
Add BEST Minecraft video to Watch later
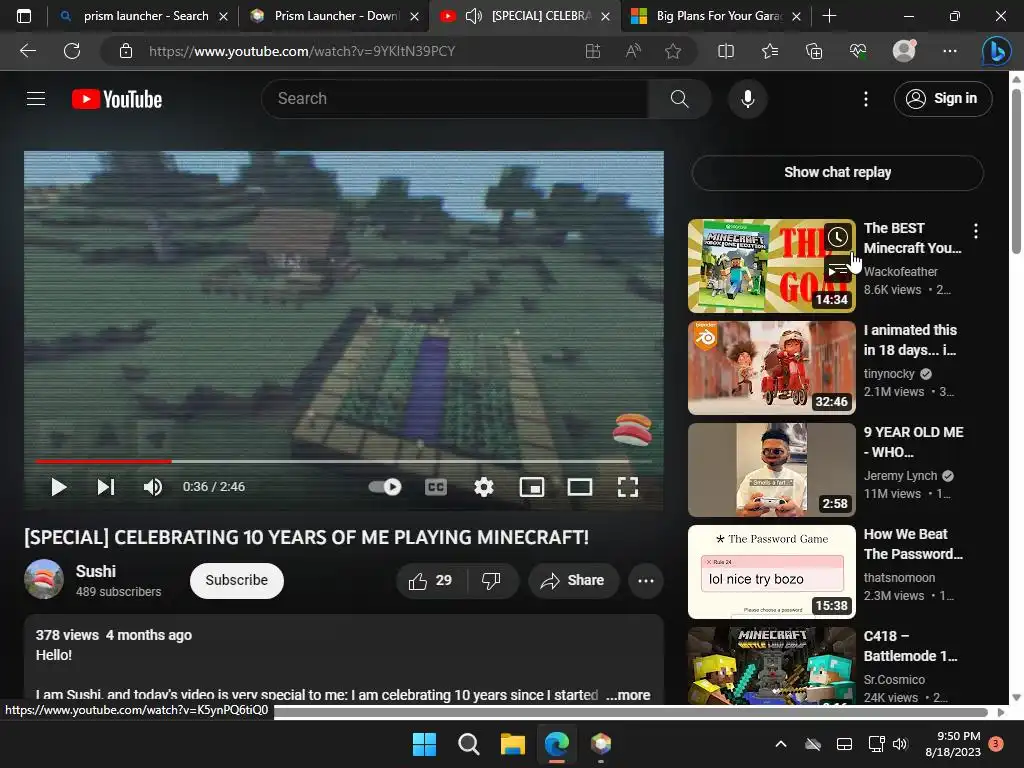pyautogui.click(x=838, y=238)
